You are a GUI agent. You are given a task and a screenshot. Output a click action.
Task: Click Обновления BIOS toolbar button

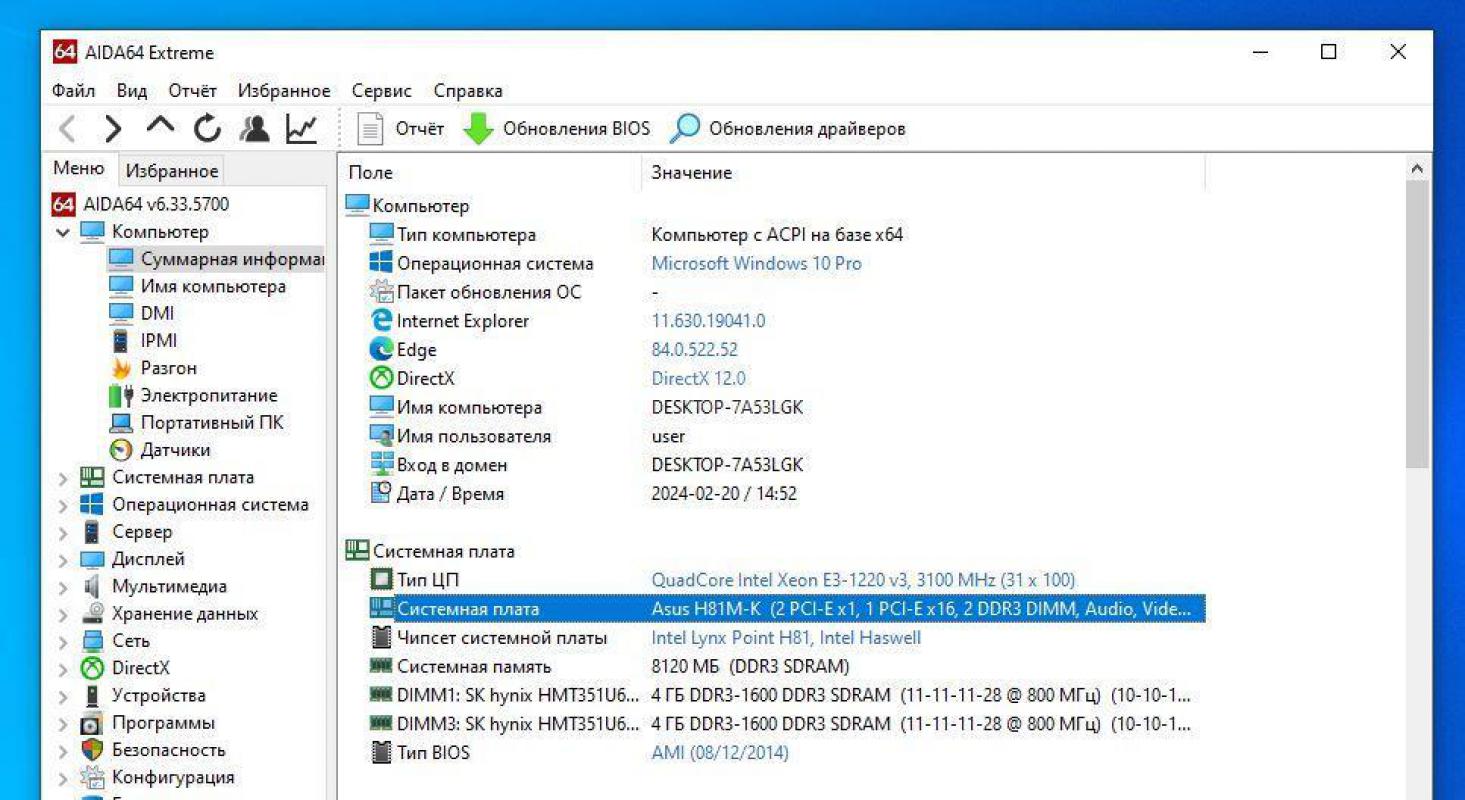click(556, 129)
